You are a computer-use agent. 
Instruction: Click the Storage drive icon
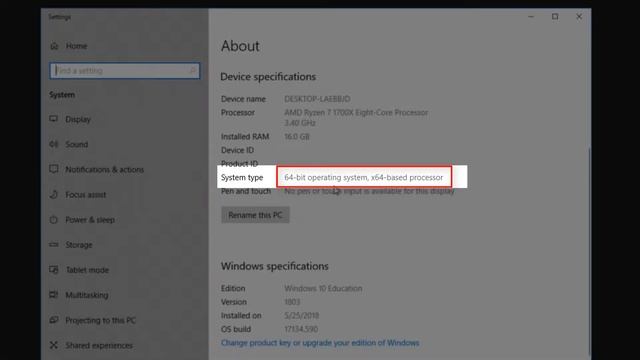(x=54, y=244)
